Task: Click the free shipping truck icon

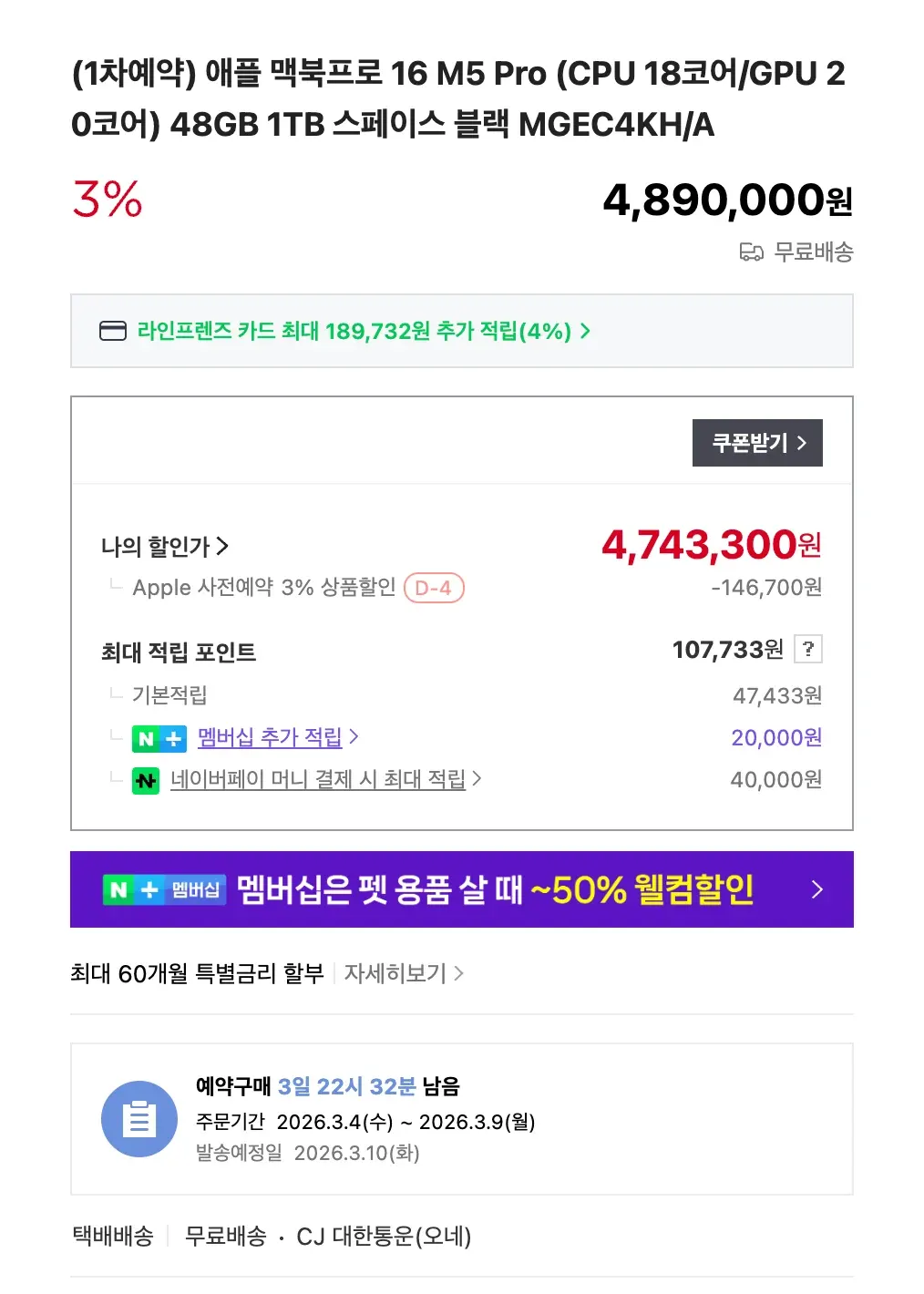Action: [751, 252]
